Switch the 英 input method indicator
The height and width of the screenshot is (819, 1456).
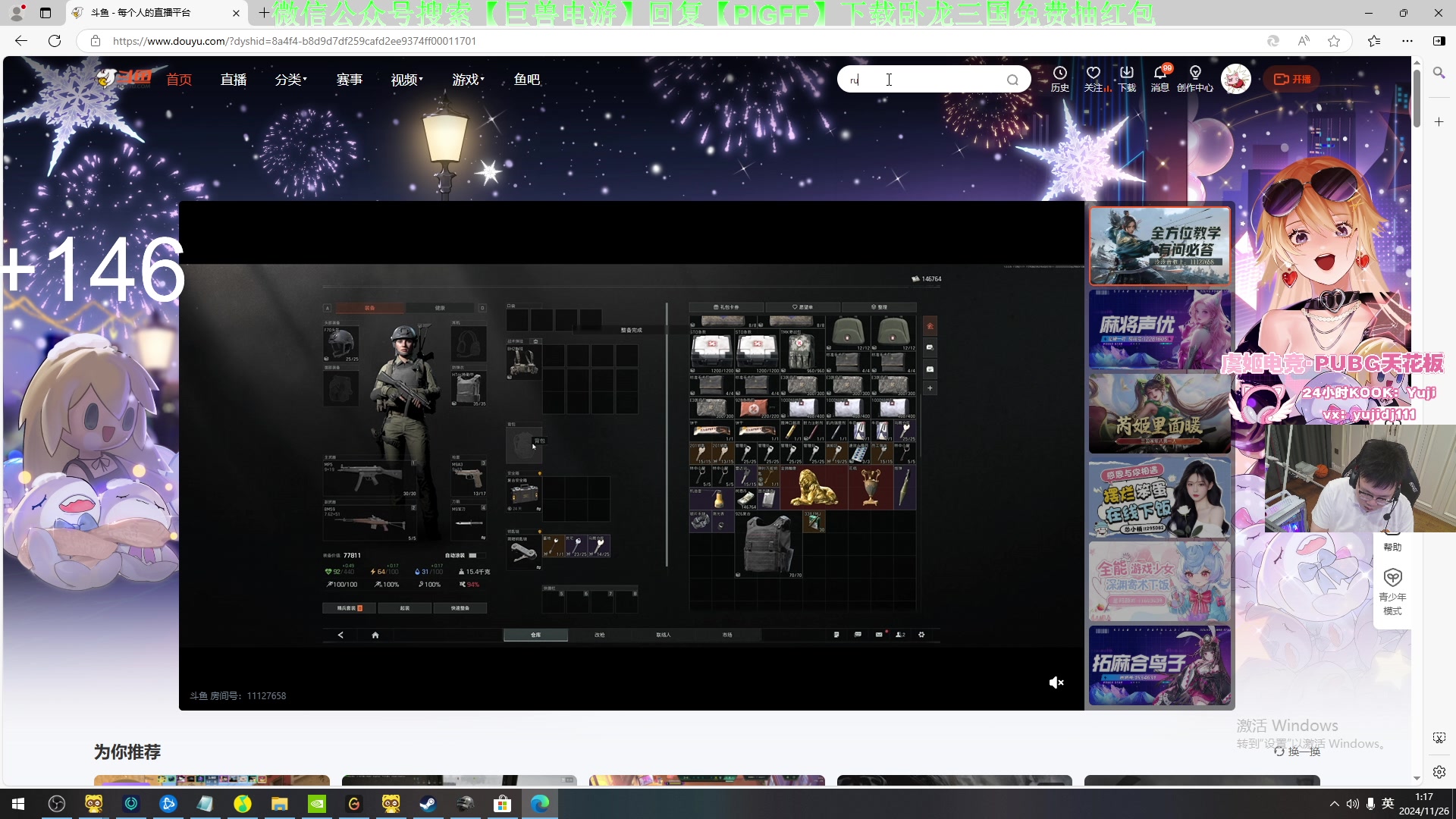[x=1388, y=804]
